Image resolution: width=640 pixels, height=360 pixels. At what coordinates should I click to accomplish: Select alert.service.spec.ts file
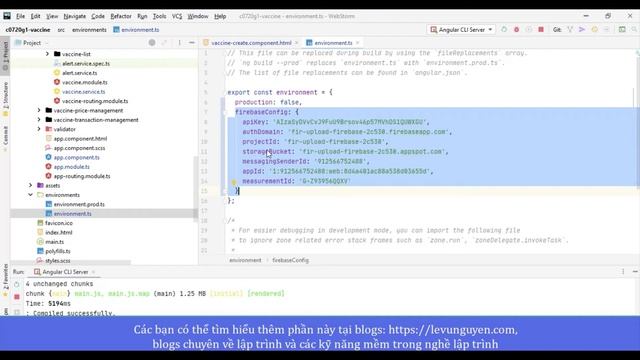86,63
